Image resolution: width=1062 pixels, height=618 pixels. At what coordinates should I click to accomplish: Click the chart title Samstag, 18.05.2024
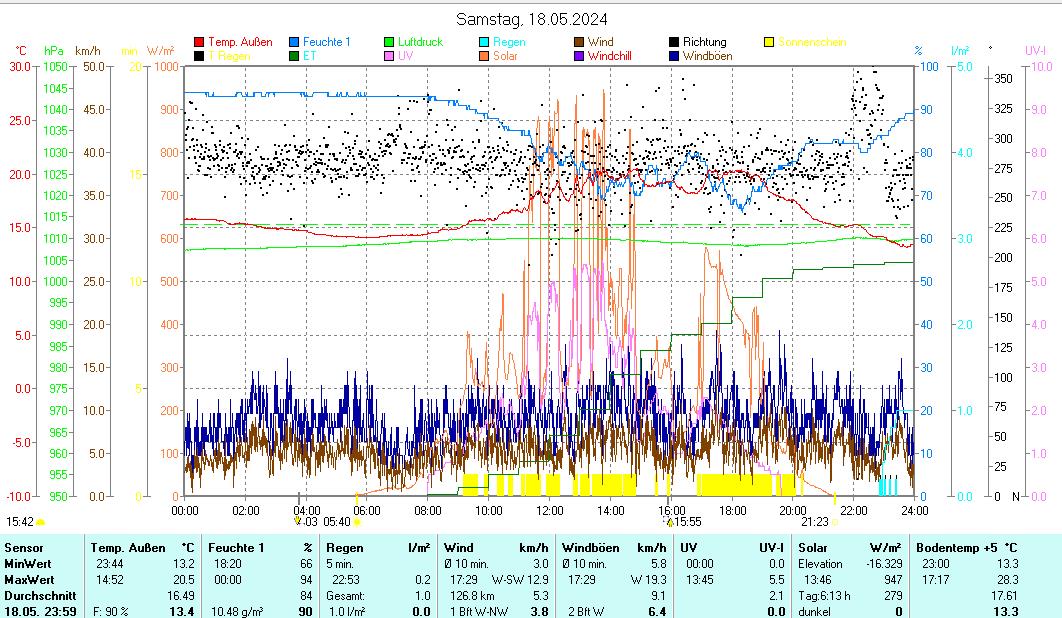[531, 19]
